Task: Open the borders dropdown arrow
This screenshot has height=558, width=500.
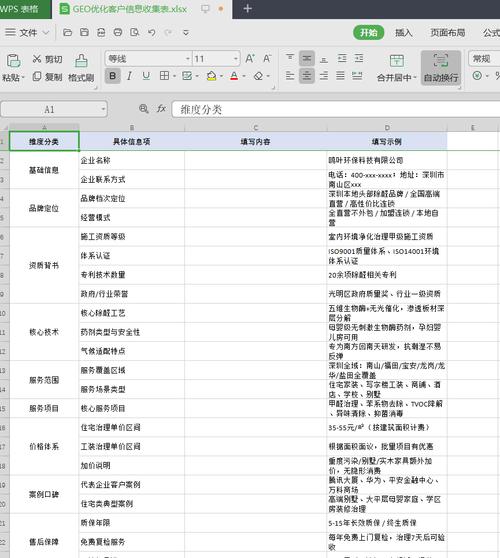Action: [x=174, y=76]
